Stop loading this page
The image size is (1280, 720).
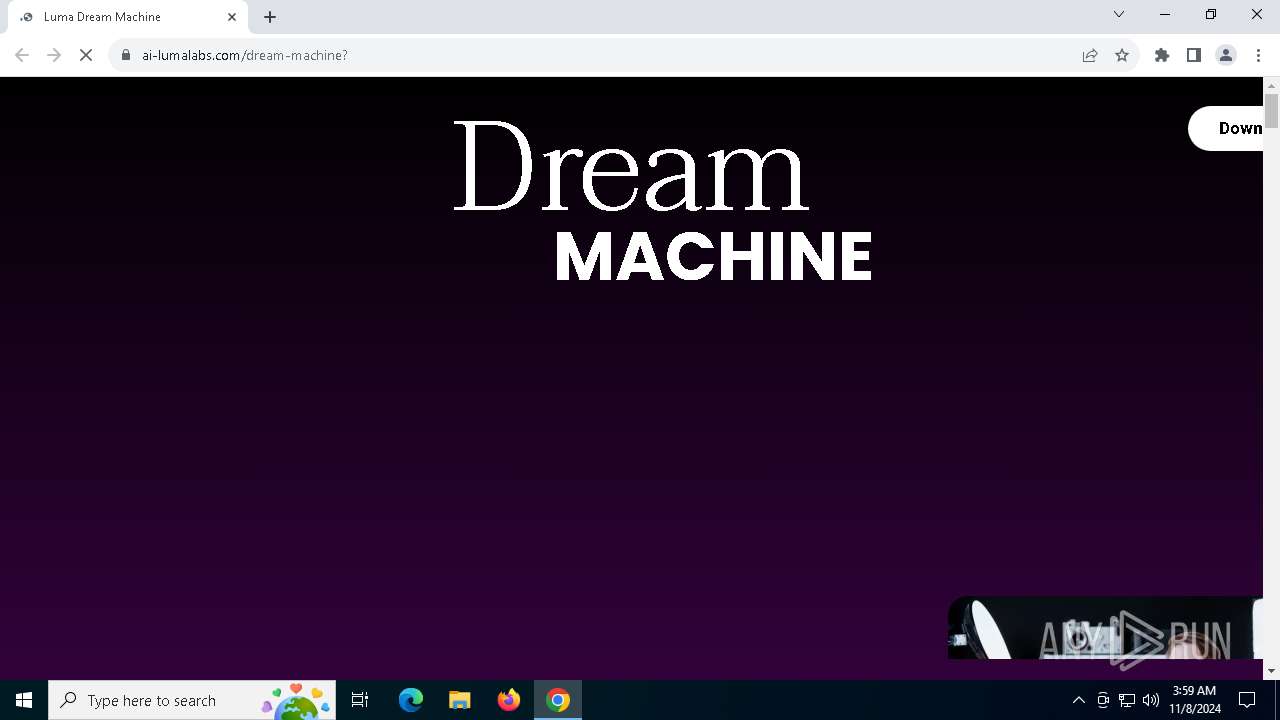tap(86, 55)
